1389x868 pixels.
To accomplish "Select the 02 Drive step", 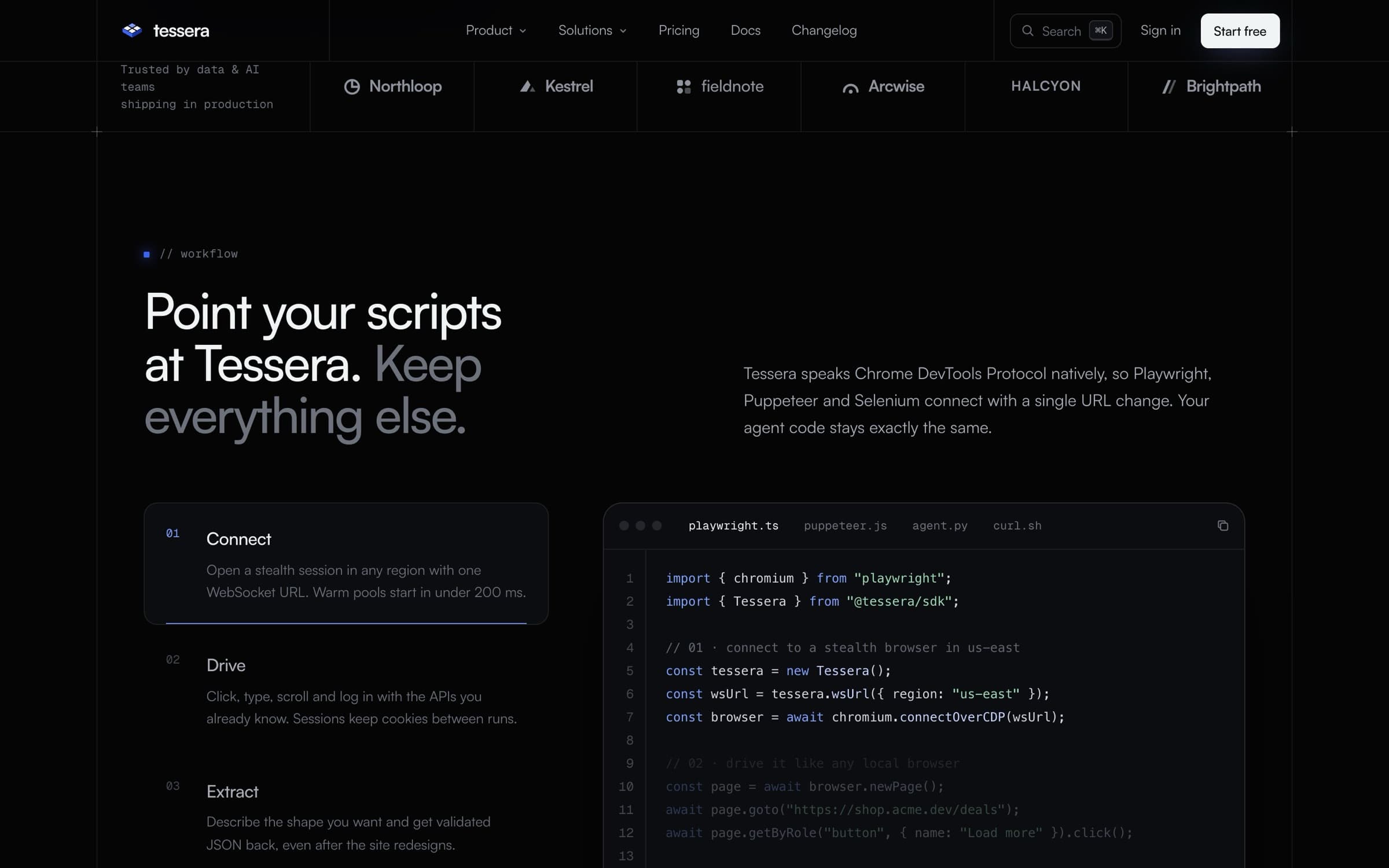I will 346,690.
